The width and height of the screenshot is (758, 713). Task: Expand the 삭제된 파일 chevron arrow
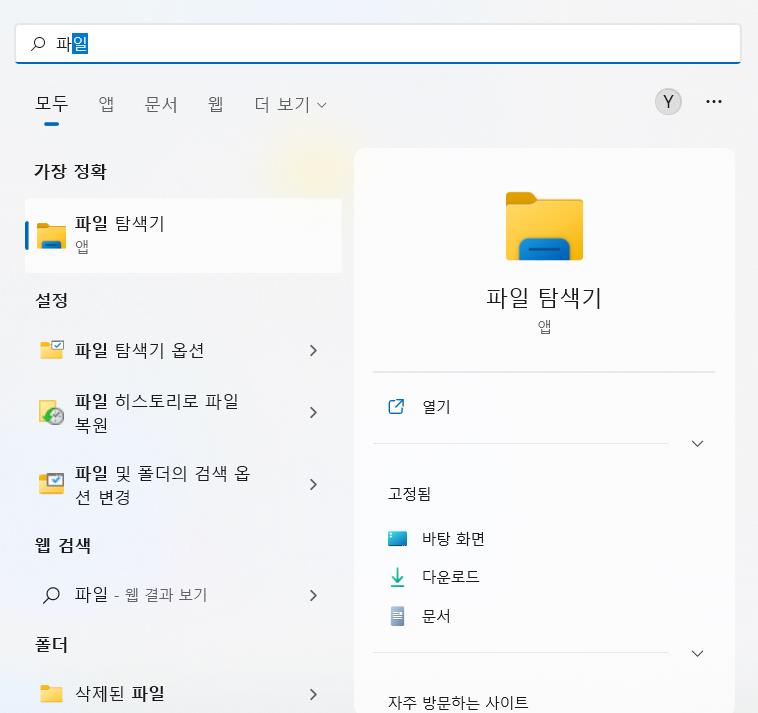pos(313,694)
